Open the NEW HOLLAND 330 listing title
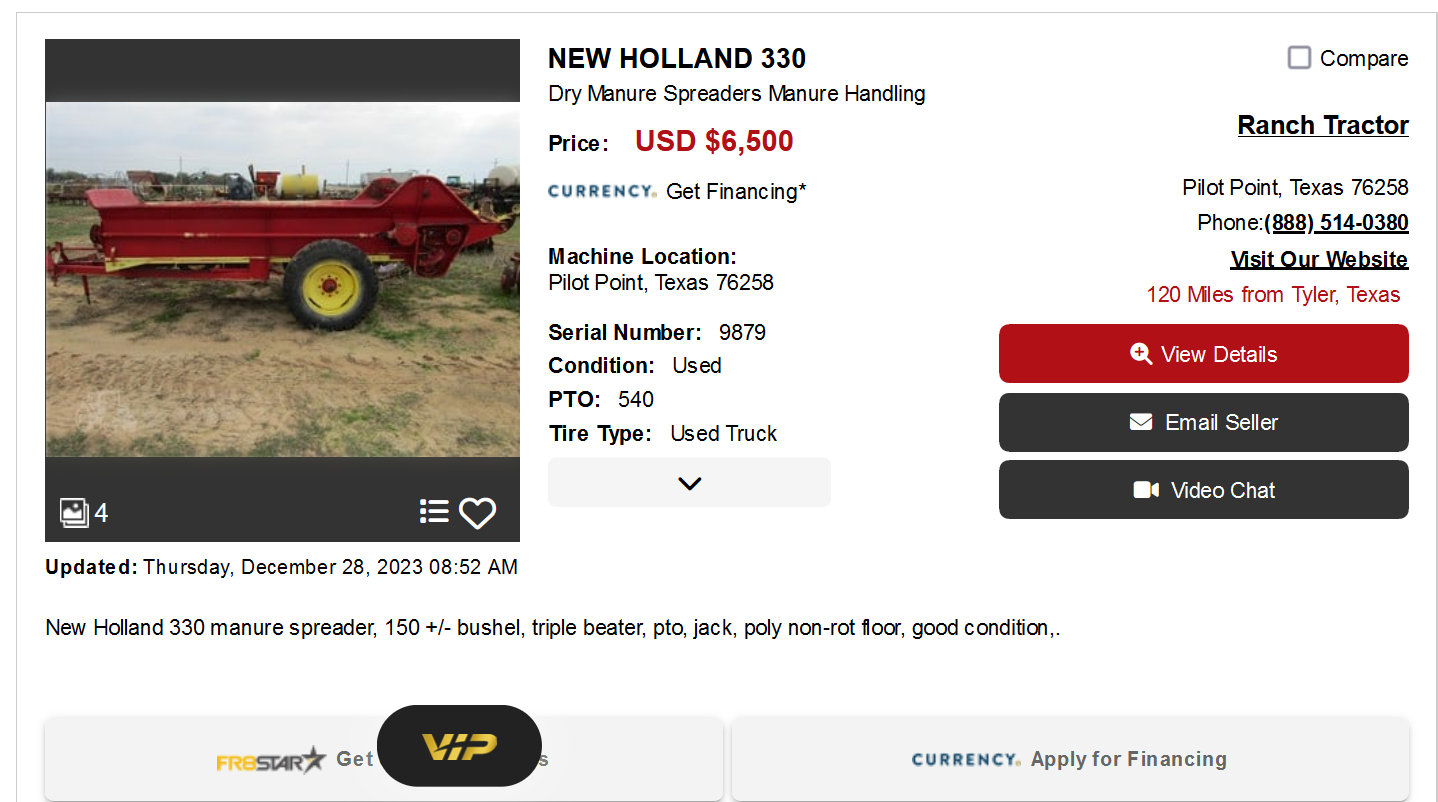This screenshot has height=802, width=1438. [677, 58]
